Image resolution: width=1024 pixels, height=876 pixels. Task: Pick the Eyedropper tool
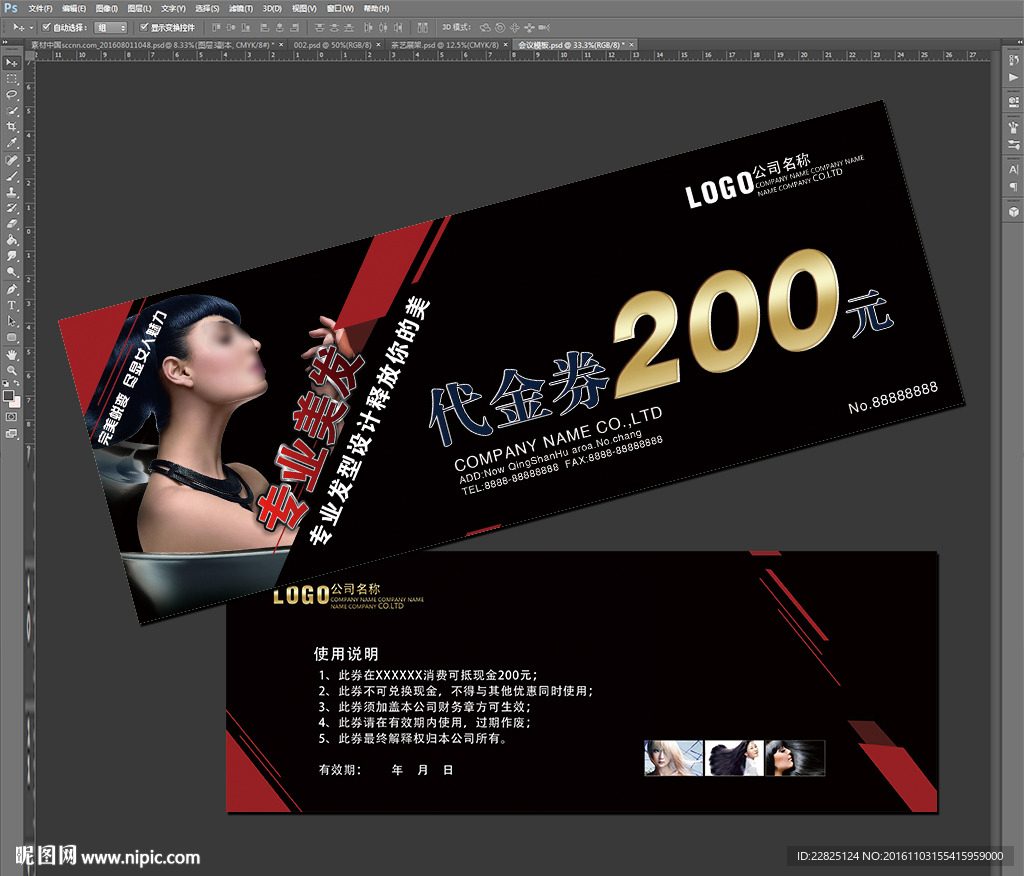[12, 143]
